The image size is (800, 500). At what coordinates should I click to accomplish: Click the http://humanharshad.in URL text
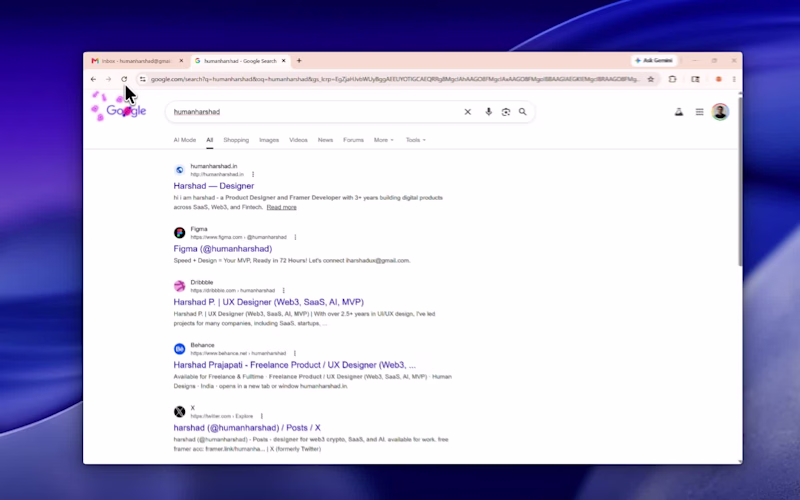(217, 174)
